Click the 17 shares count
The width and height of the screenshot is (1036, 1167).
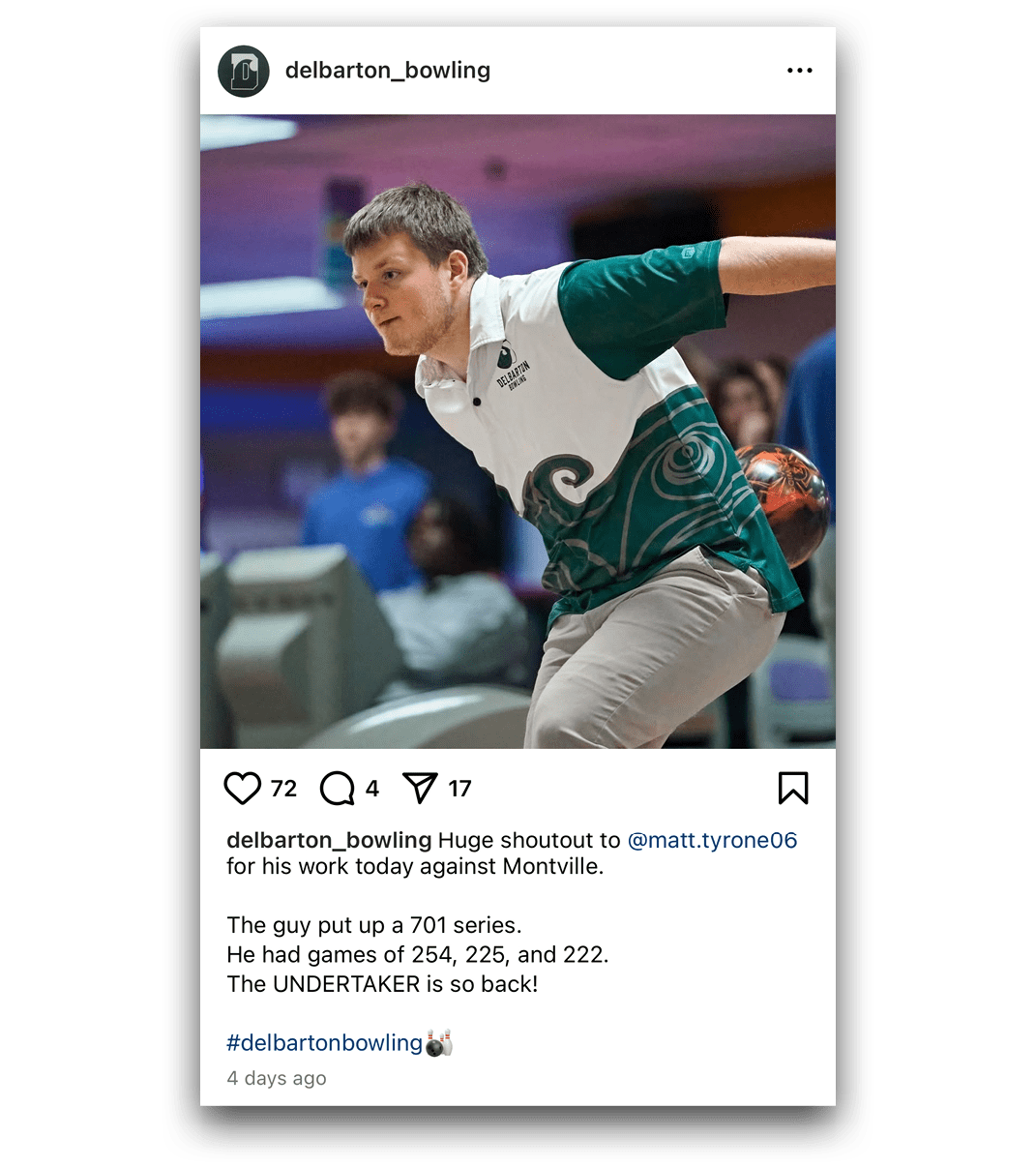tap(460, 789)
